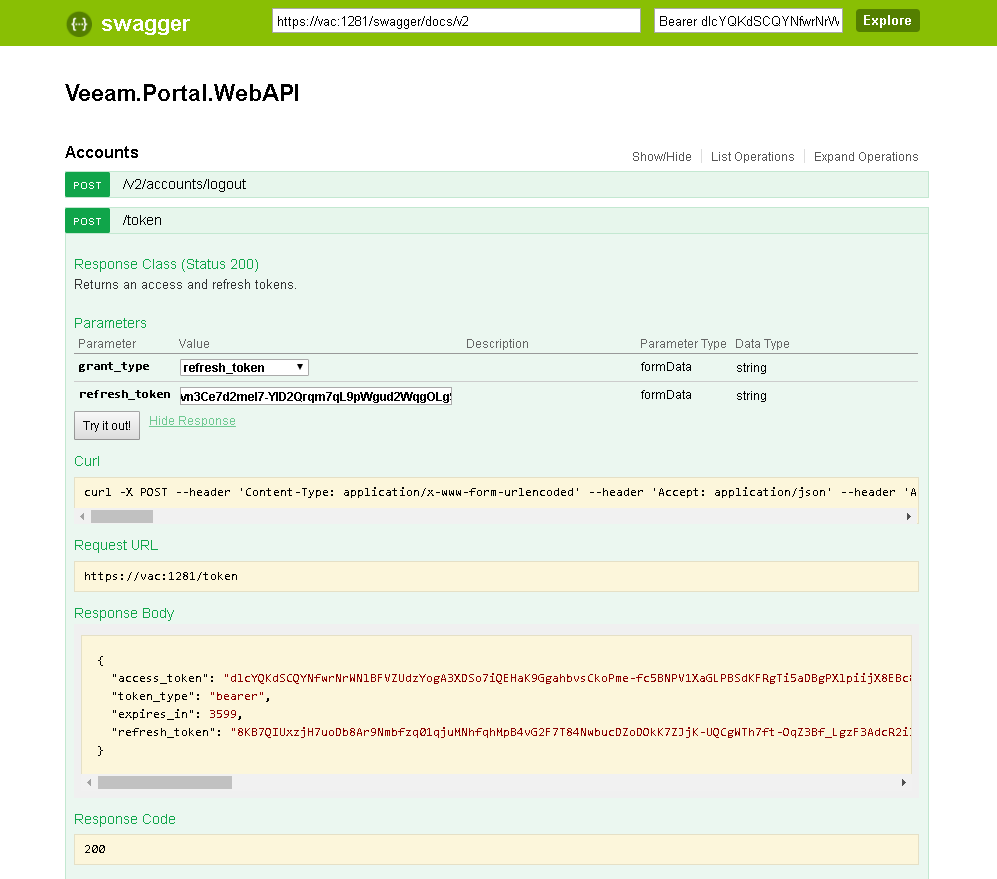Click Expand Operations link
Image resolution: width=997 pixels, height=879 pixels.
(865, 157)
